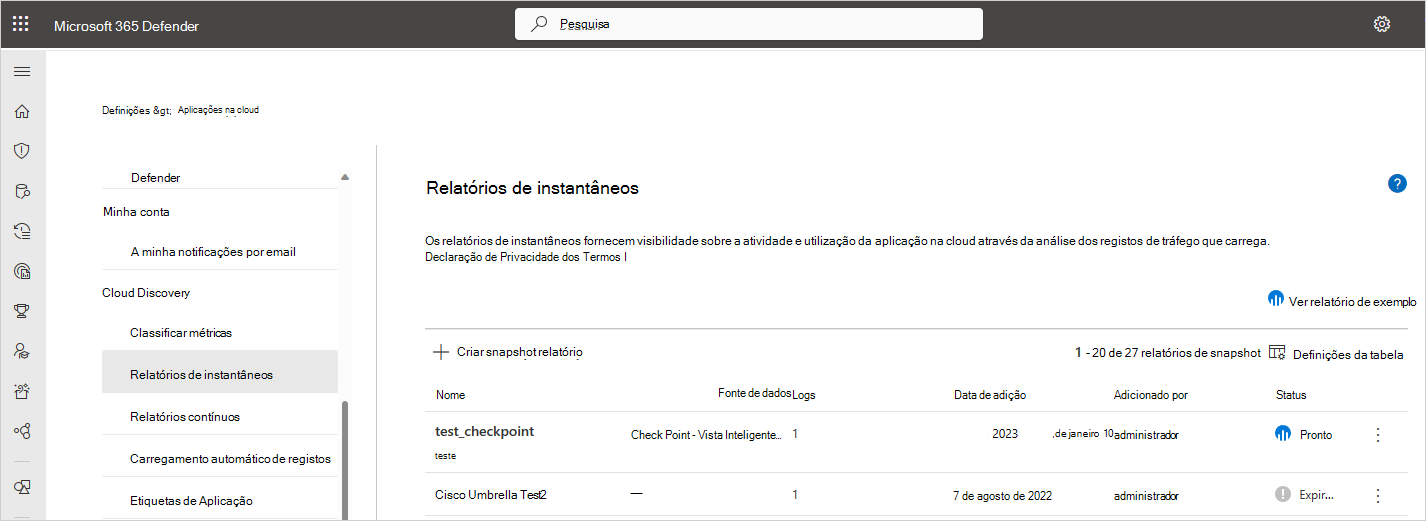Screen dimensions: 1426x521
Task: Click the Pronto status text
Action: (x=1316, y=435)
